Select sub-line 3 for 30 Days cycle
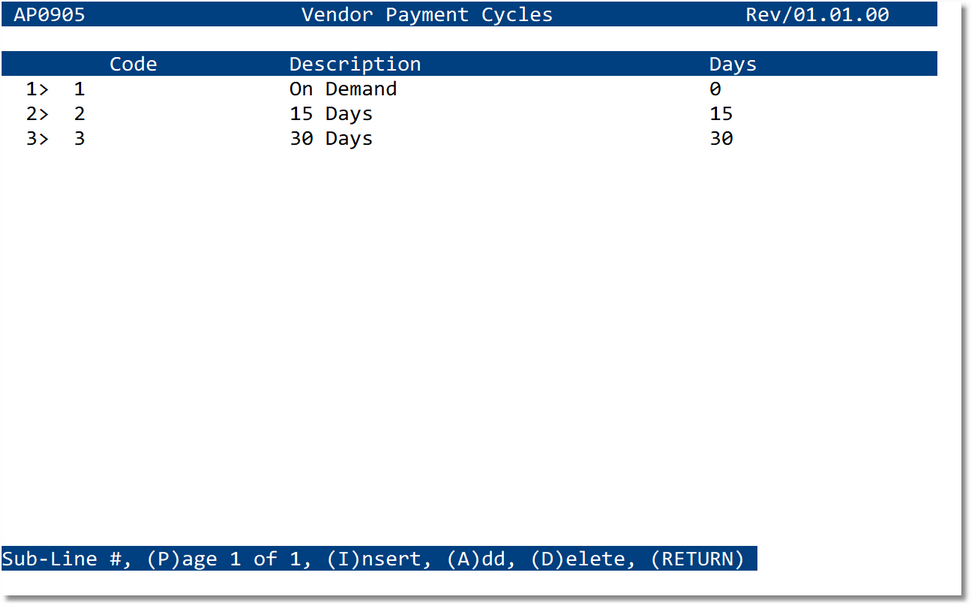972x606 pixels. click(x=36, y=138)
